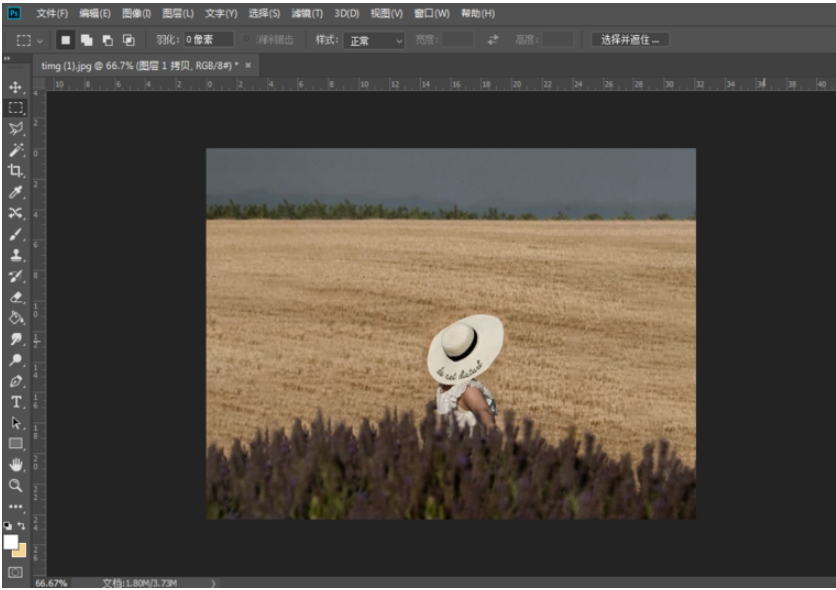Activate the Crop tool
Image resolution: width=836 pixels, height=590 pixels.
click(16, 171)
